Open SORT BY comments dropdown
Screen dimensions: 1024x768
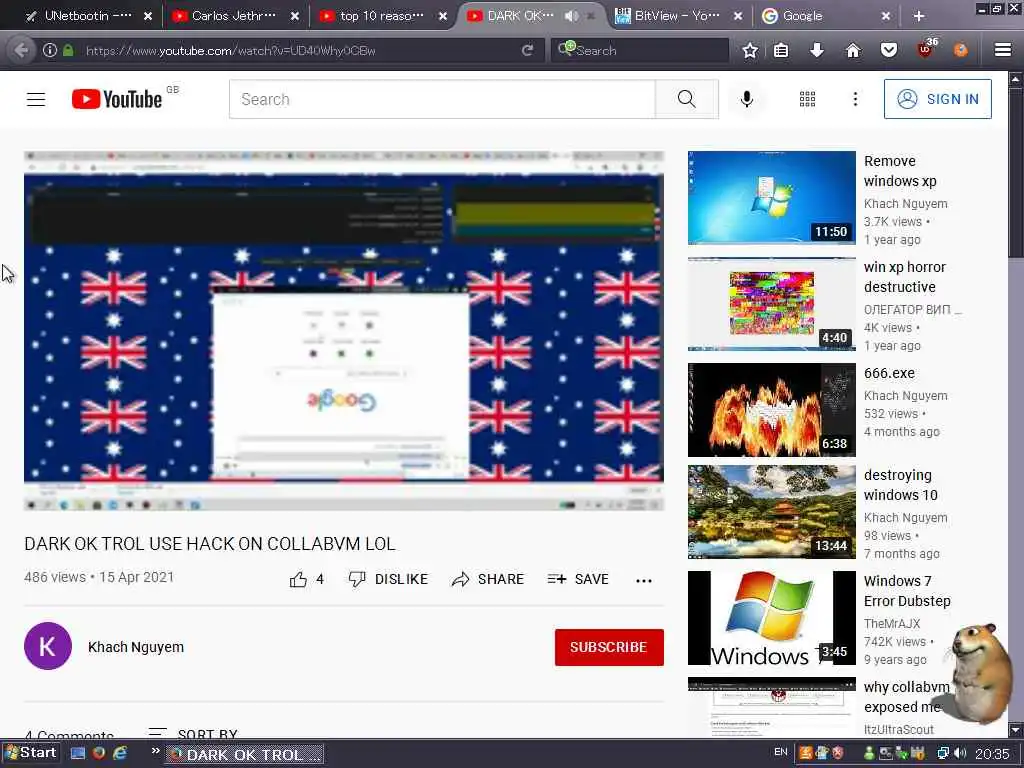(193, 733)
